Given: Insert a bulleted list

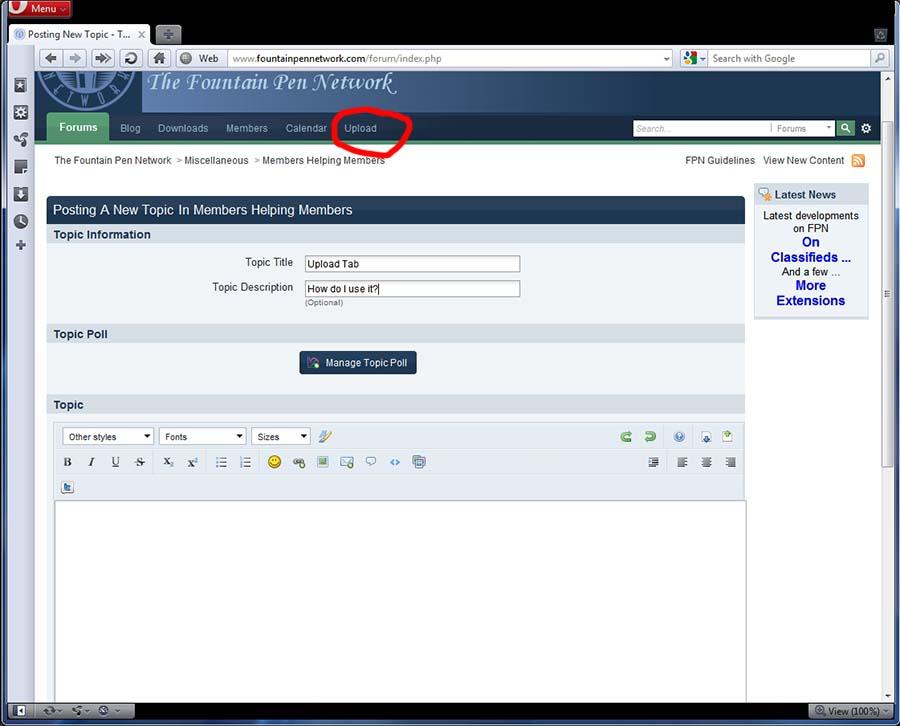Looking at the screenshot, I should (221, 462).
